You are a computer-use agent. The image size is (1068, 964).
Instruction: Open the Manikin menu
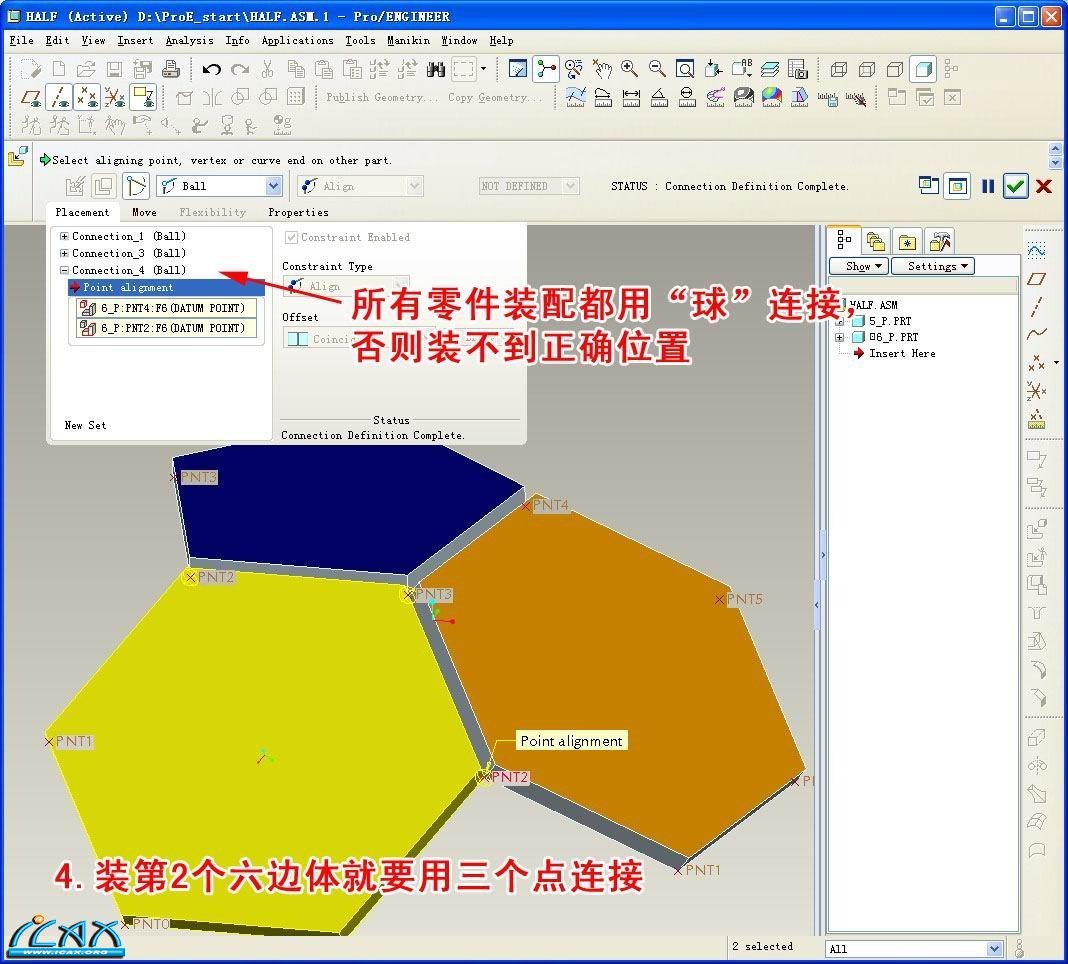point(408,40)
